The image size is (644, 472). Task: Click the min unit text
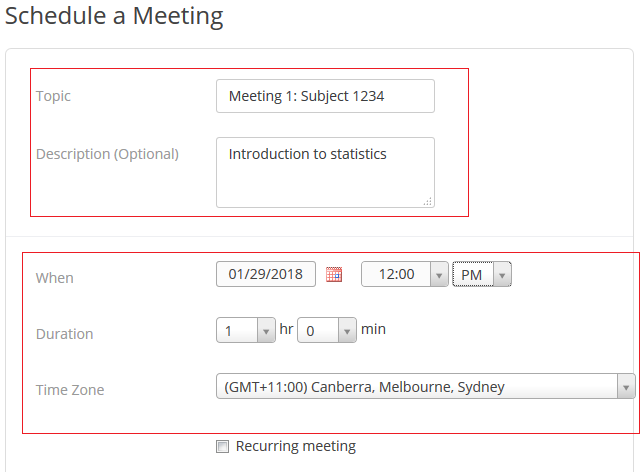click(373, 329)
